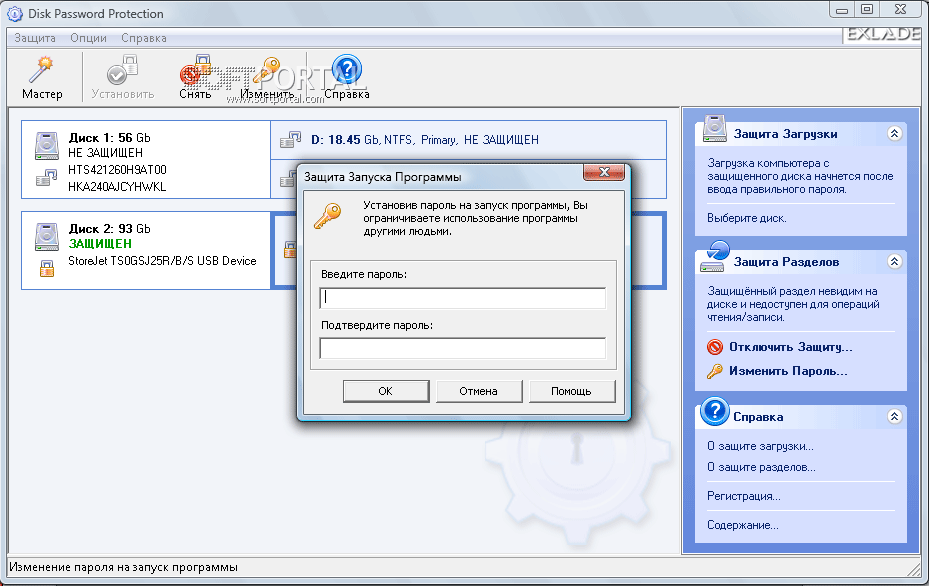Click the Диск 1 hard drive icon
Screen dimensions: 929x586
(46, 146)
